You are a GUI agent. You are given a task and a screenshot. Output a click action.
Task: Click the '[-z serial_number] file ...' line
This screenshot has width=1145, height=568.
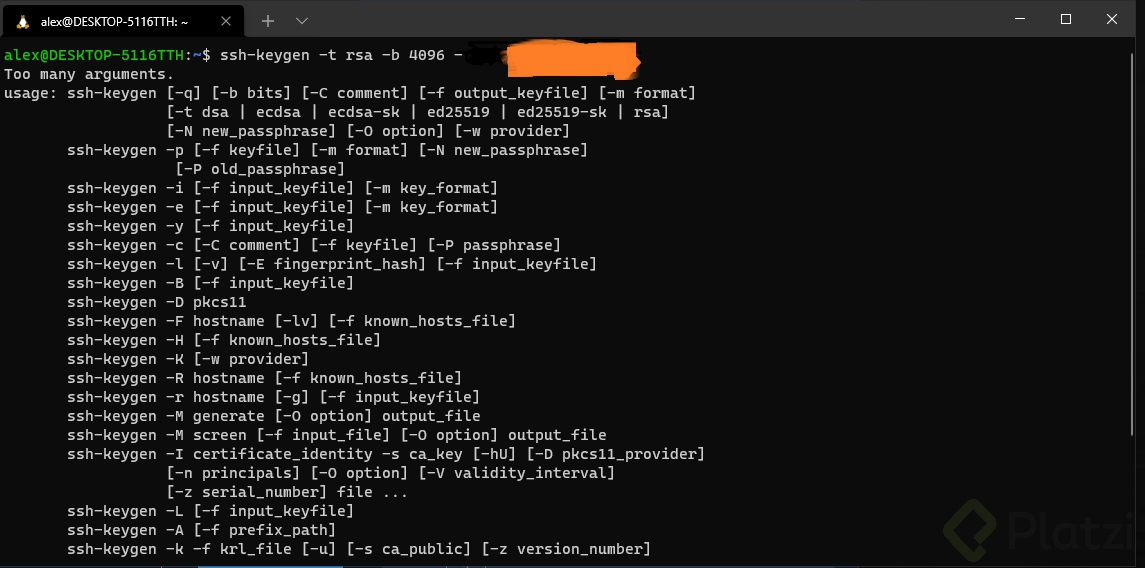[x=287, y=492]
